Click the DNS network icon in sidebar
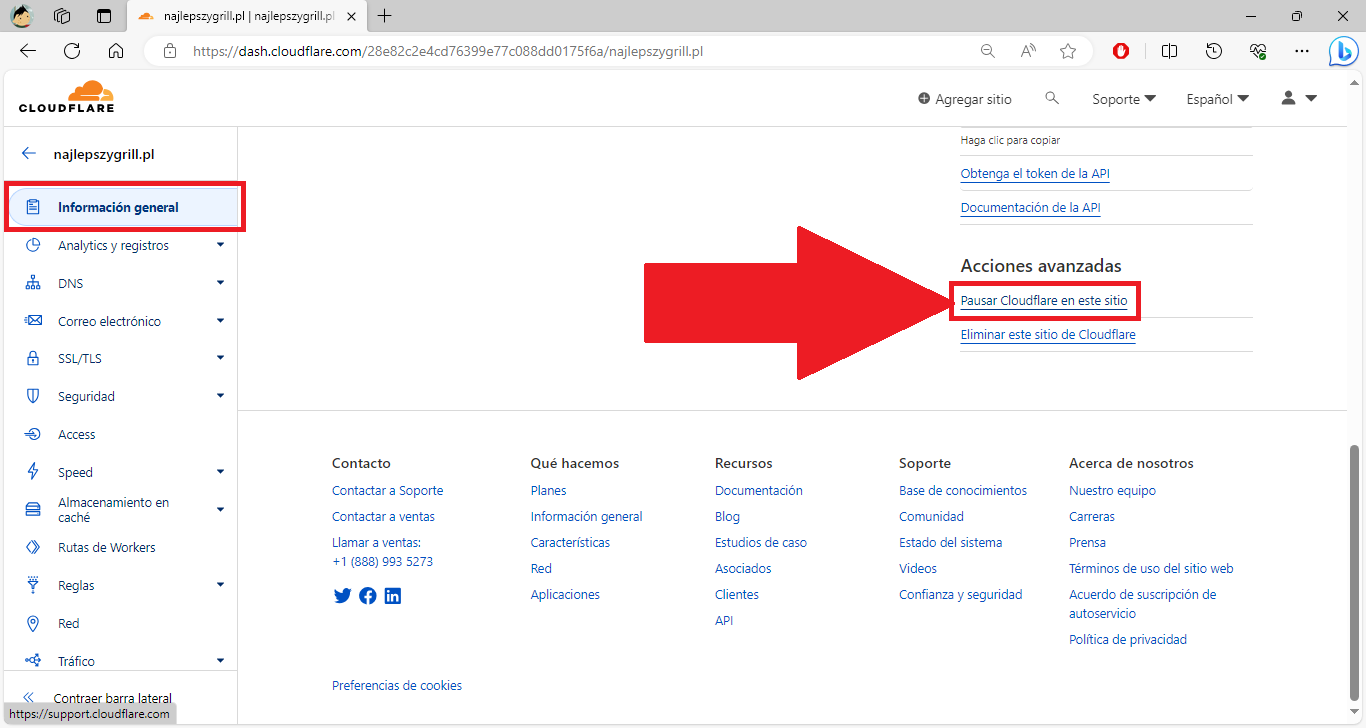1366x728 pixels. (x=33, y=283)
